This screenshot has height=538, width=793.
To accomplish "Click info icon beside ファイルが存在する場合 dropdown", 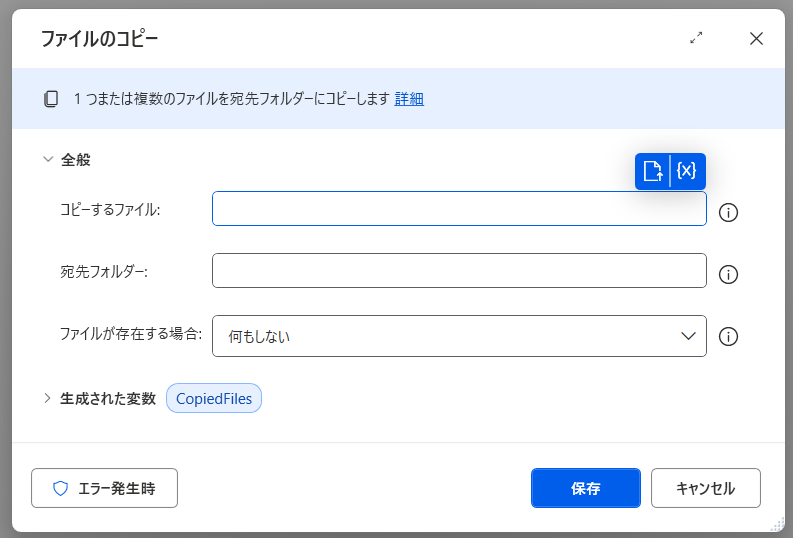I will tap(729, 337).
